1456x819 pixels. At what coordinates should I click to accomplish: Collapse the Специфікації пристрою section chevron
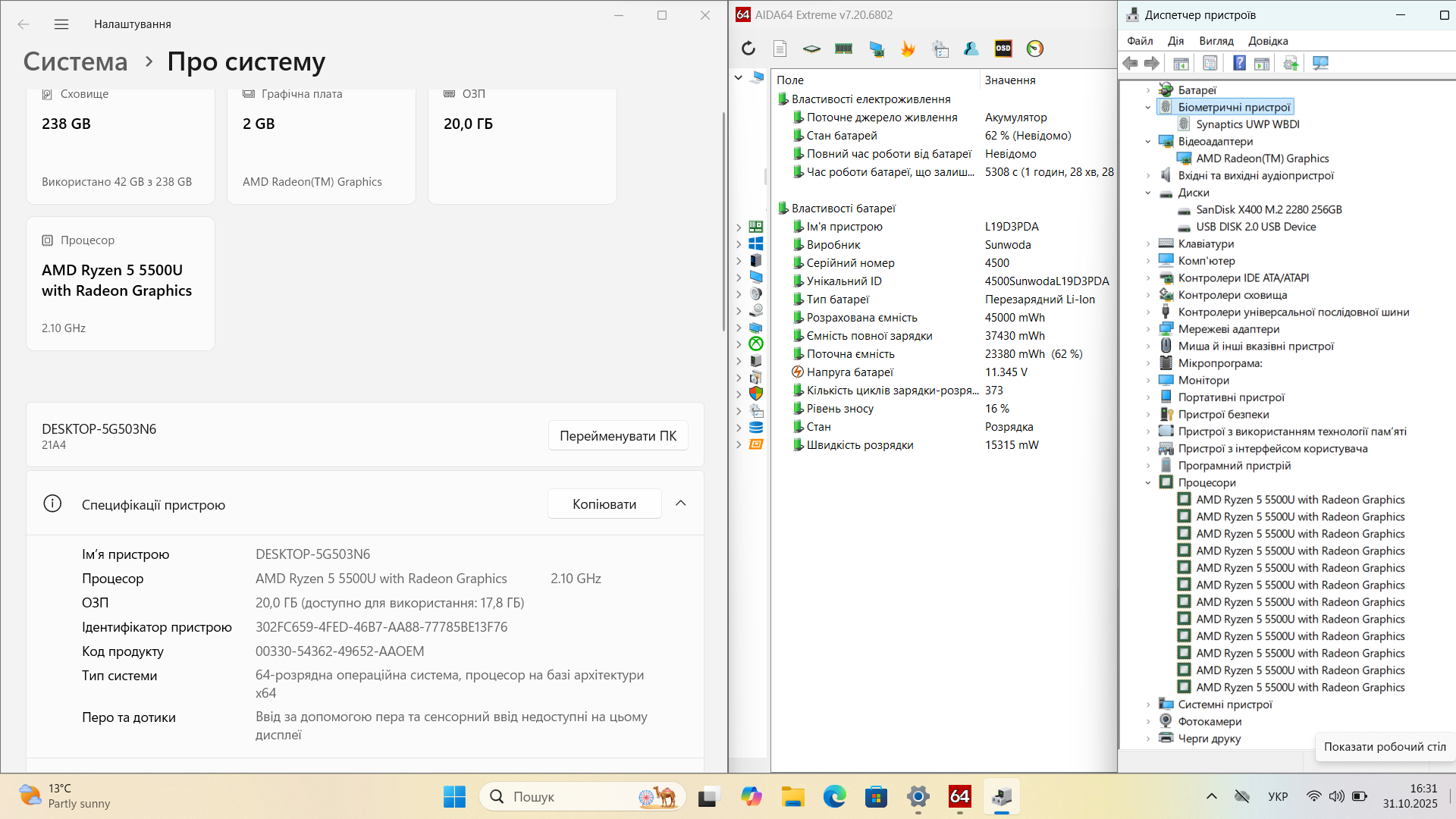681,504
